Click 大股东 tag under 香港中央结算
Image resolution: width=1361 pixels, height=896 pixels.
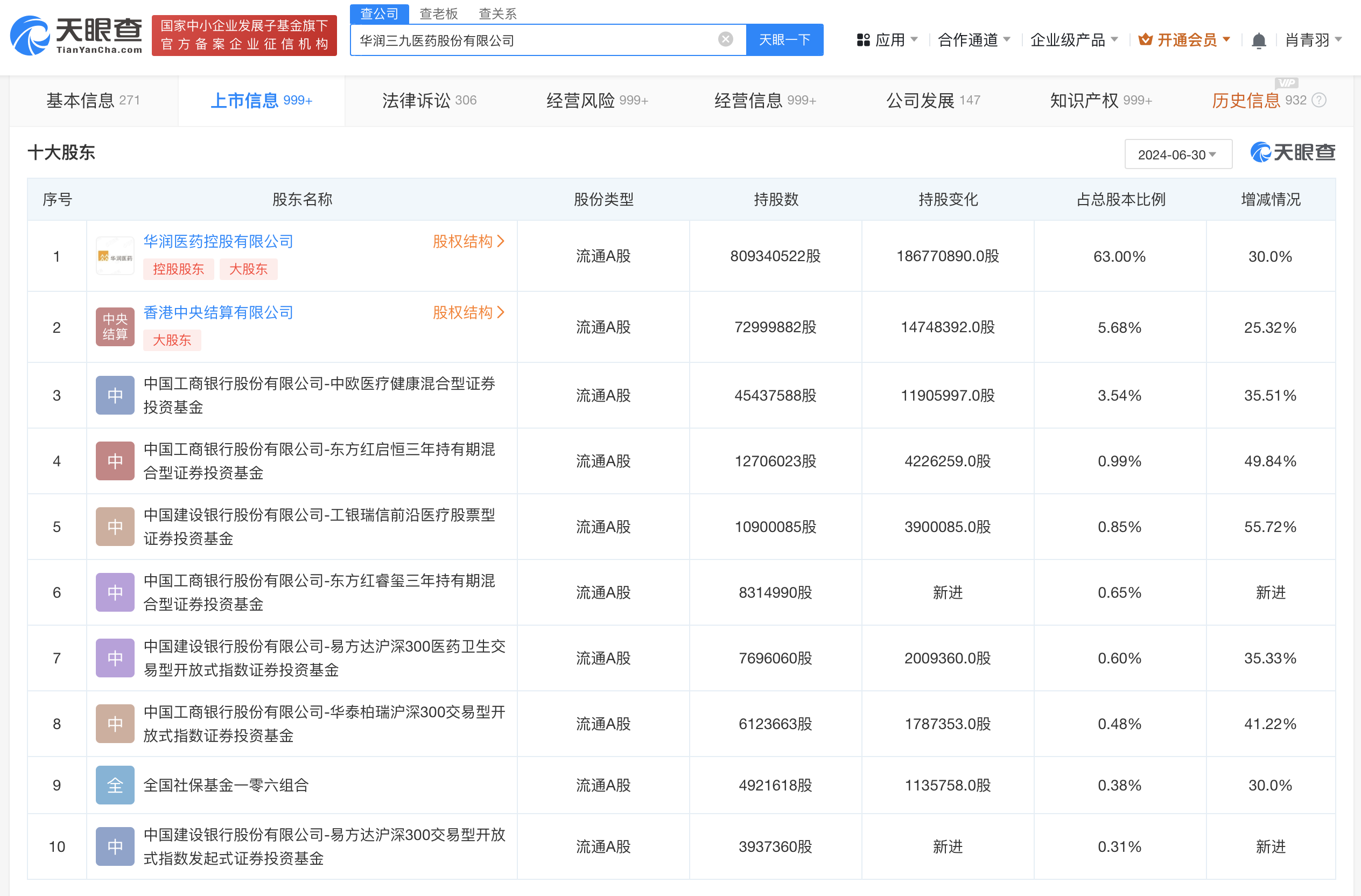click(x=172, y=340)
